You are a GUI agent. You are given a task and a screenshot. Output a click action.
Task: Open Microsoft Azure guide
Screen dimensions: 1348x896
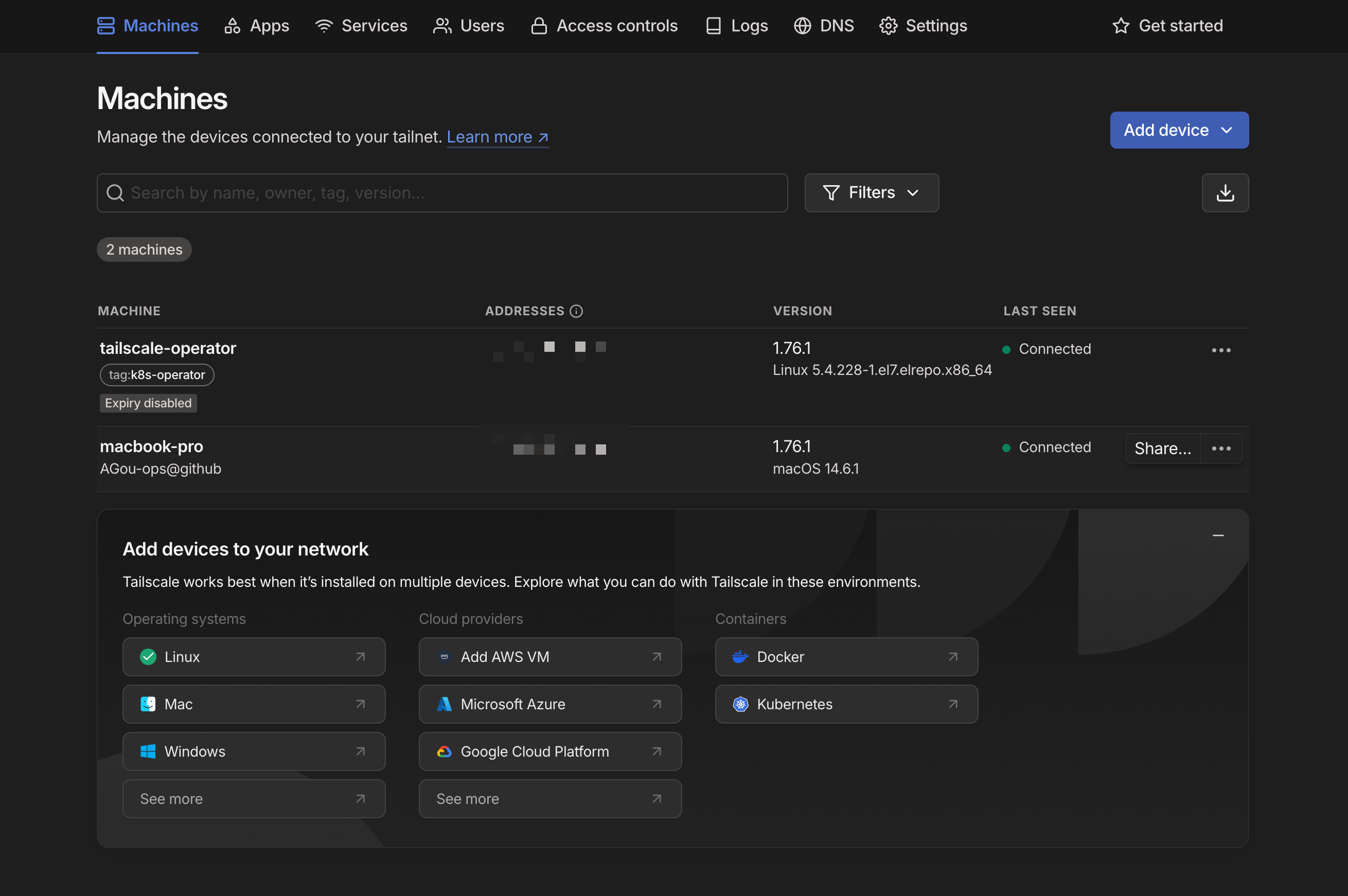coord(549,705)
